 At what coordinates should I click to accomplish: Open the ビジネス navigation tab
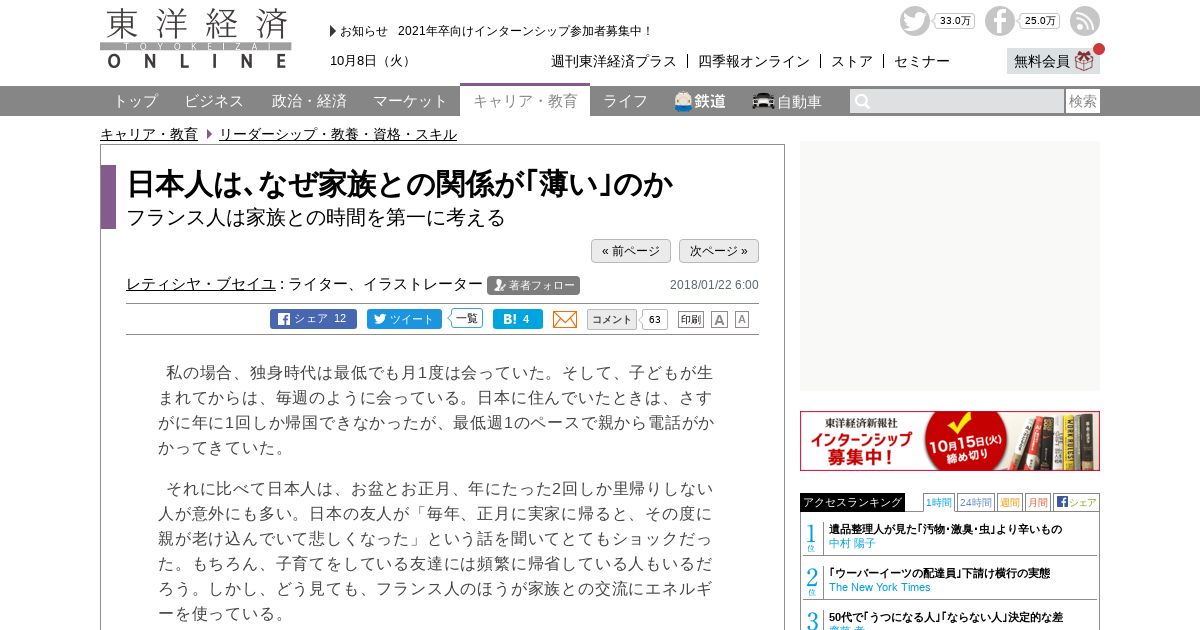coord(214,101)
